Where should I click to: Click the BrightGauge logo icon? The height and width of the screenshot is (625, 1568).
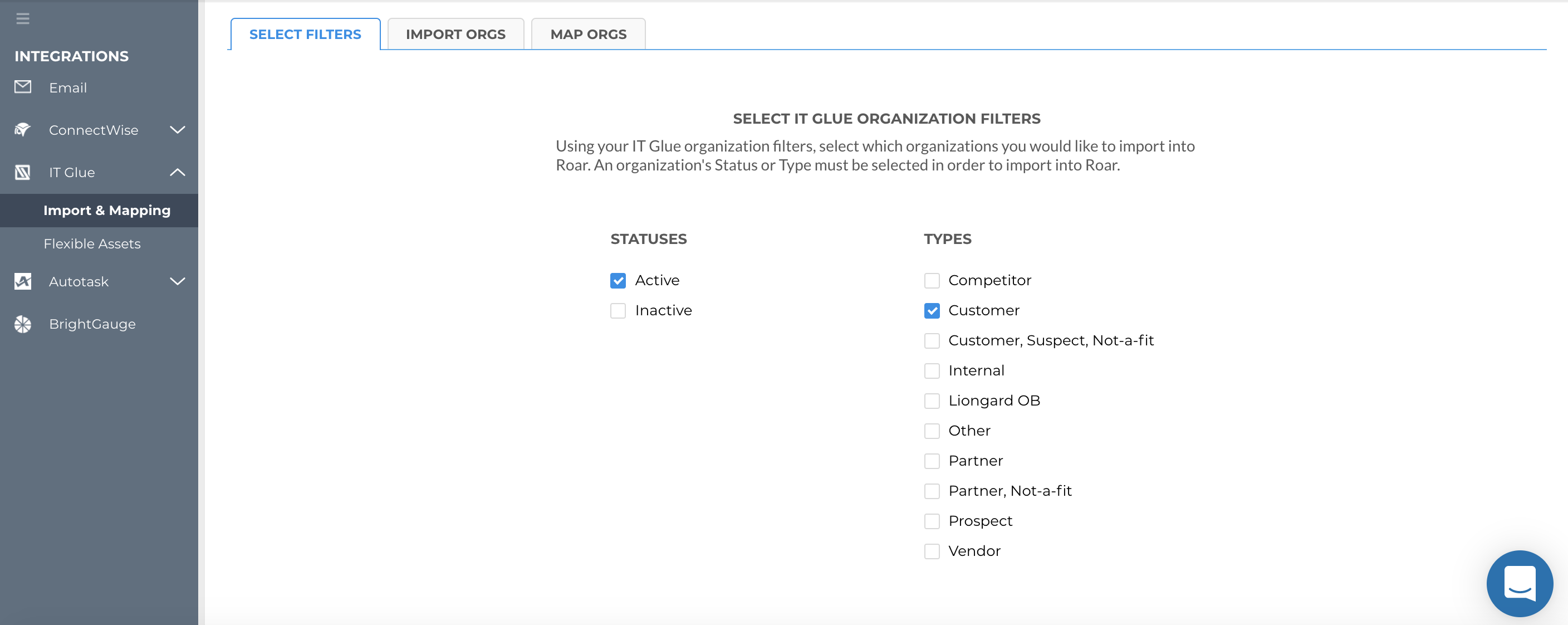tap(22, 324)
